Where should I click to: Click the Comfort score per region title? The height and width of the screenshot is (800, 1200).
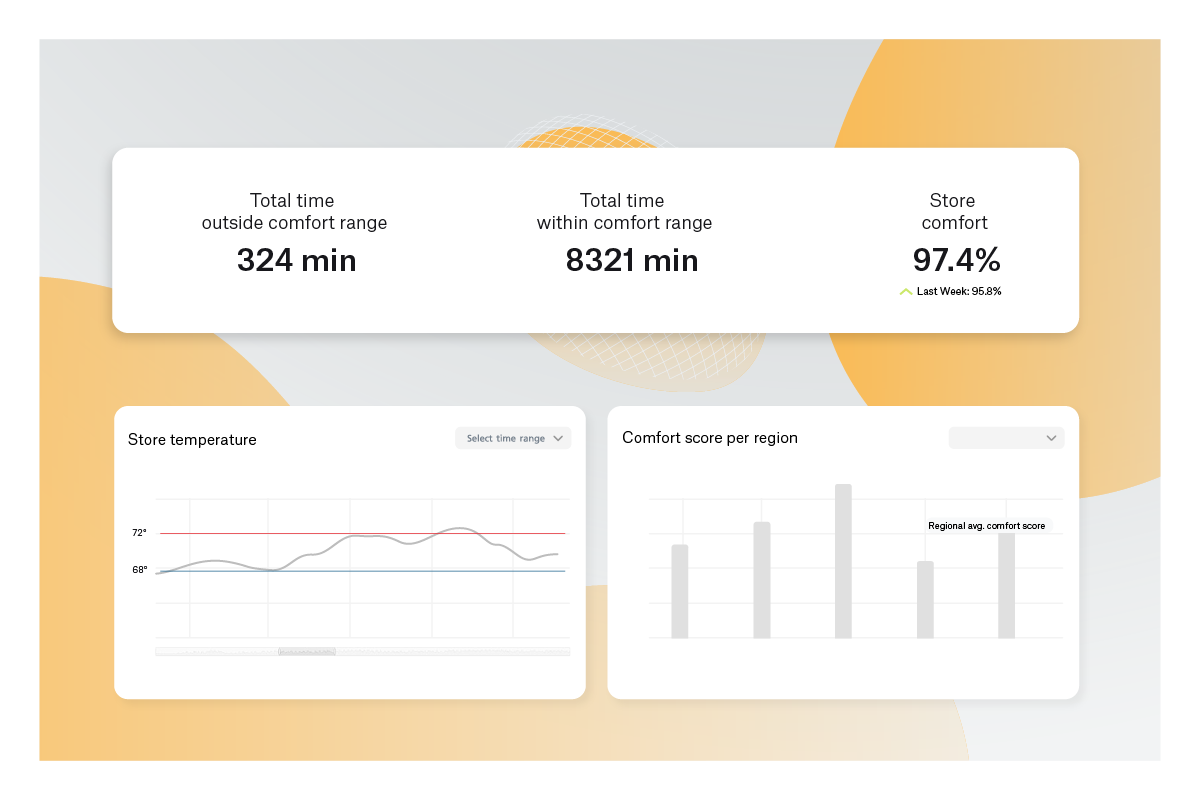click(710, 438)
